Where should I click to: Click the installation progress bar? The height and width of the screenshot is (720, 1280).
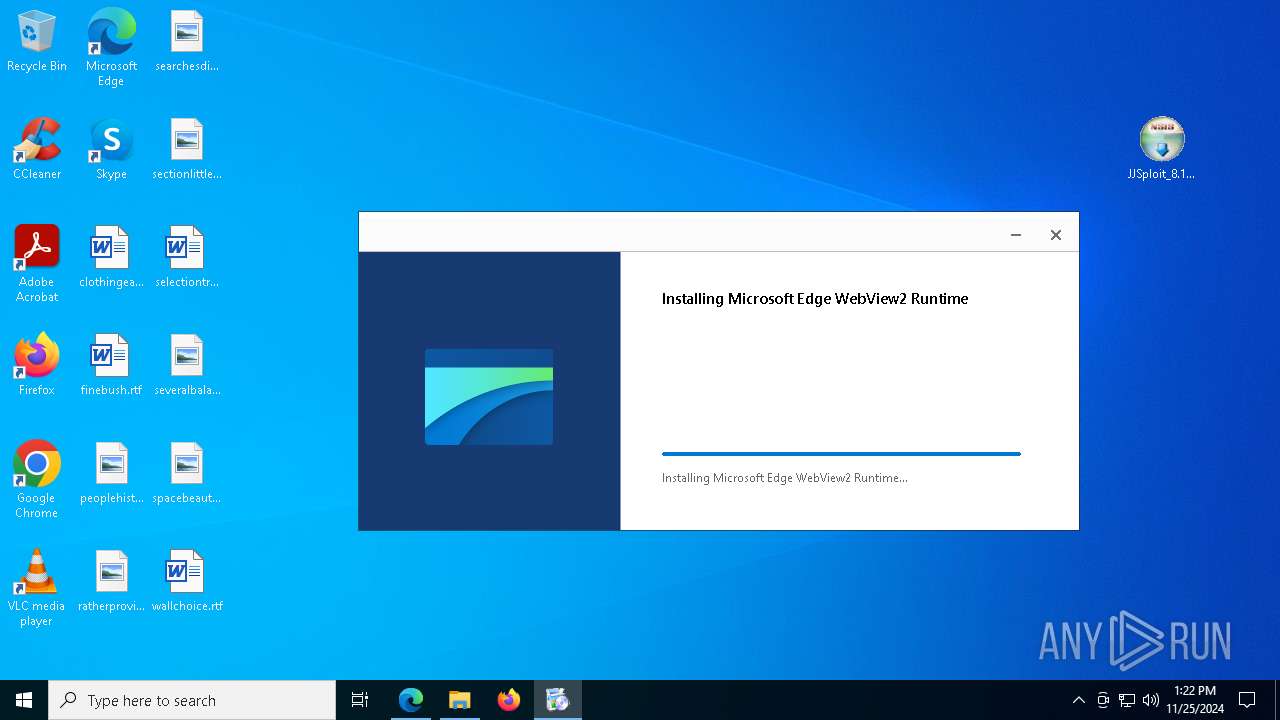pyautogui.click(x=841, y=454)
